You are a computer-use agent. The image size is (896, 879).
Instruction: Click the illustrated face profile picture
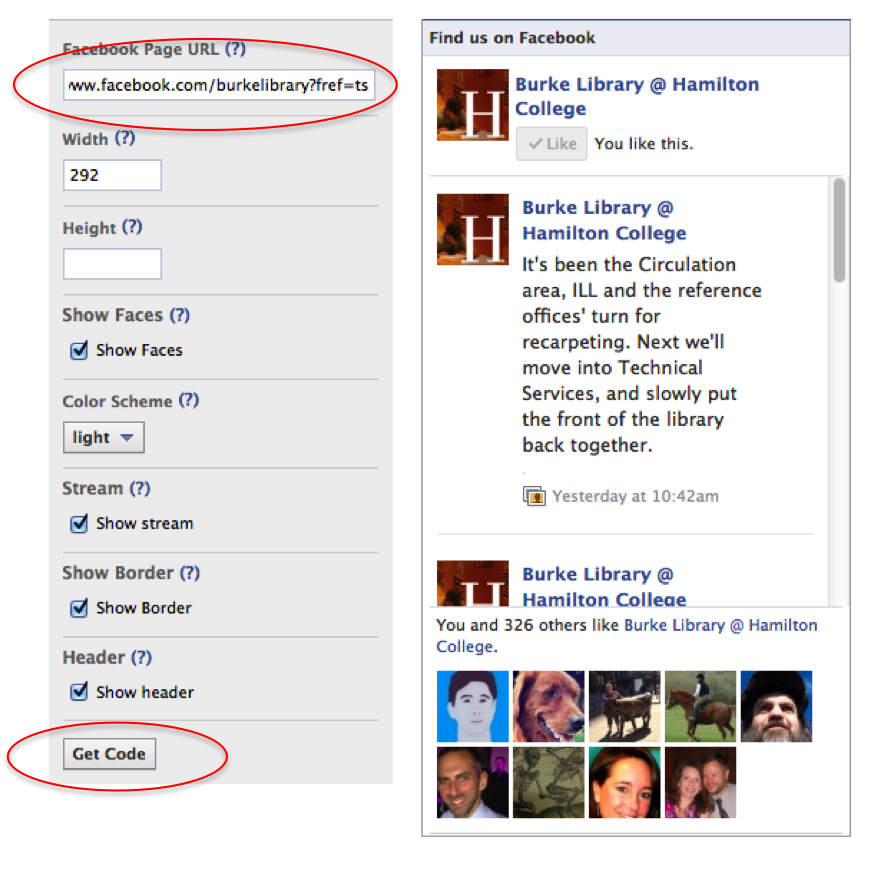[x=473, y=706]
